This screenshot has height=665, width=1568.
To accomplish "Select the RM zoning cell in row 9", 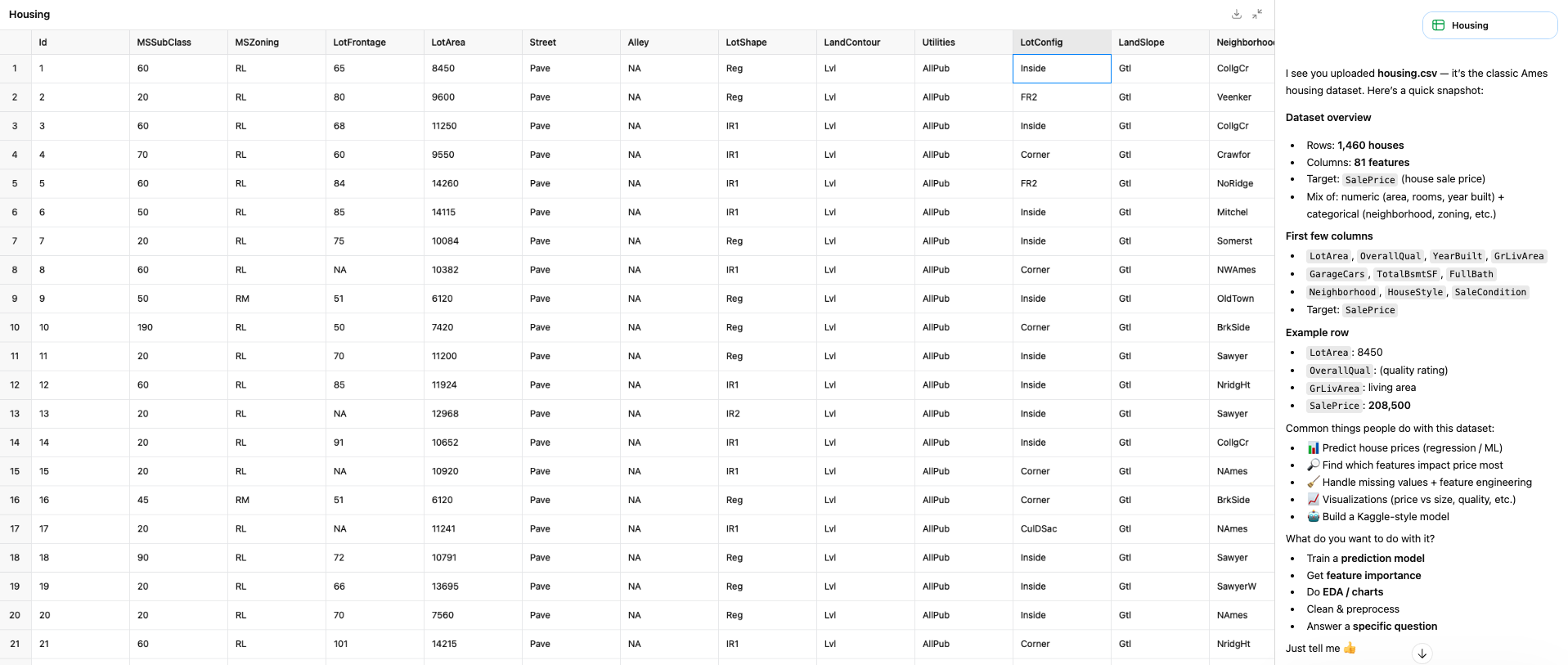I will click(276, 299).
